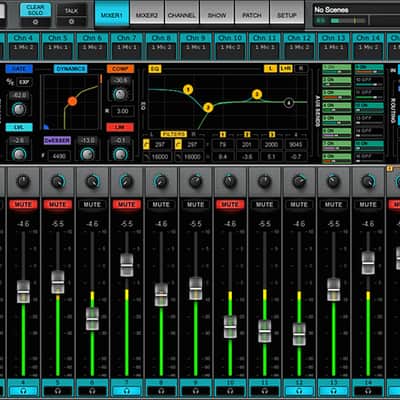Unmute channel 4 with its MUTE button
This screenshot has height=400, width=400.
point(23,204)
